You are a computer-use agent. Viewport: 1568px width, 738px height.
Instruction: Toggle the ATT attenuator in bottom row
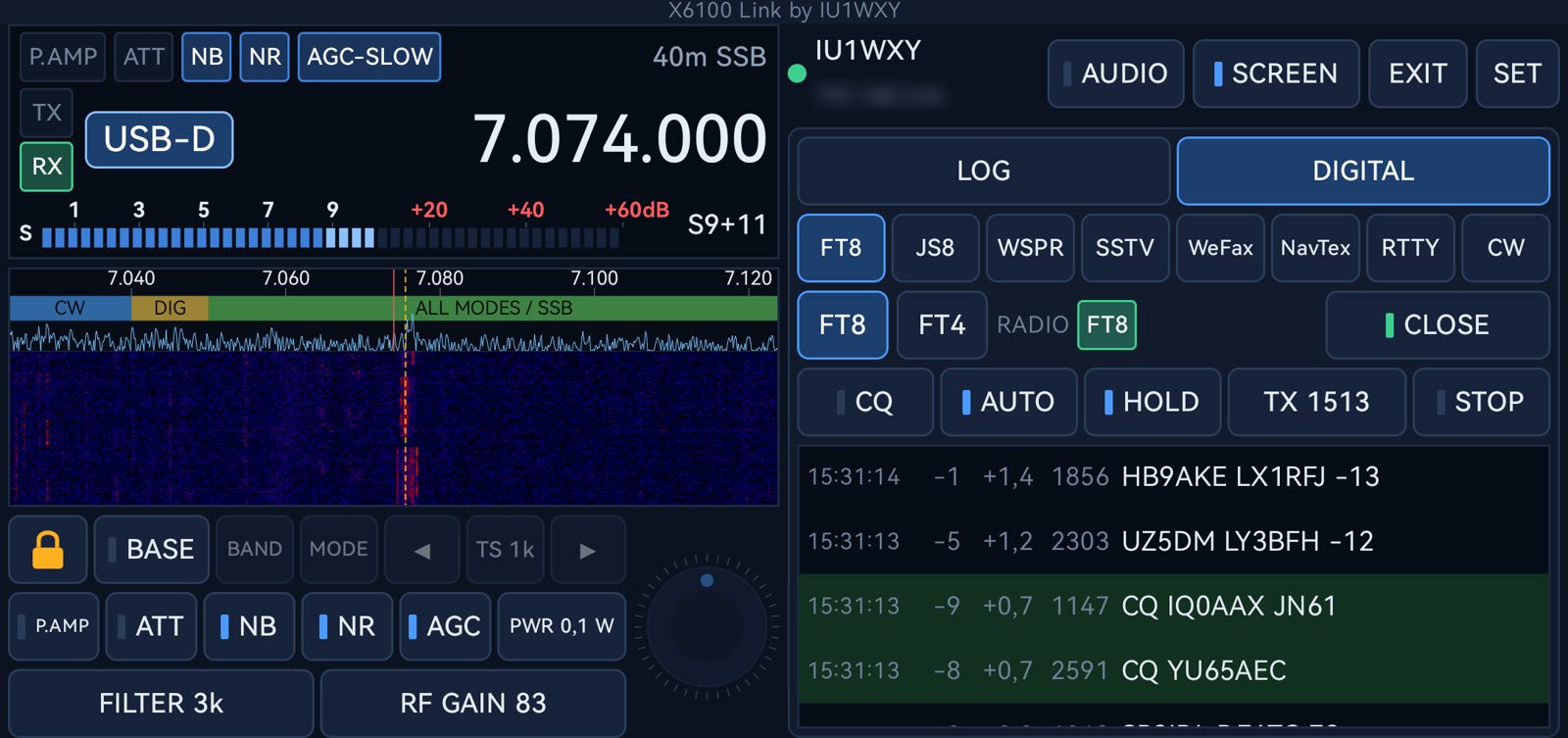(x=151, y=626)
